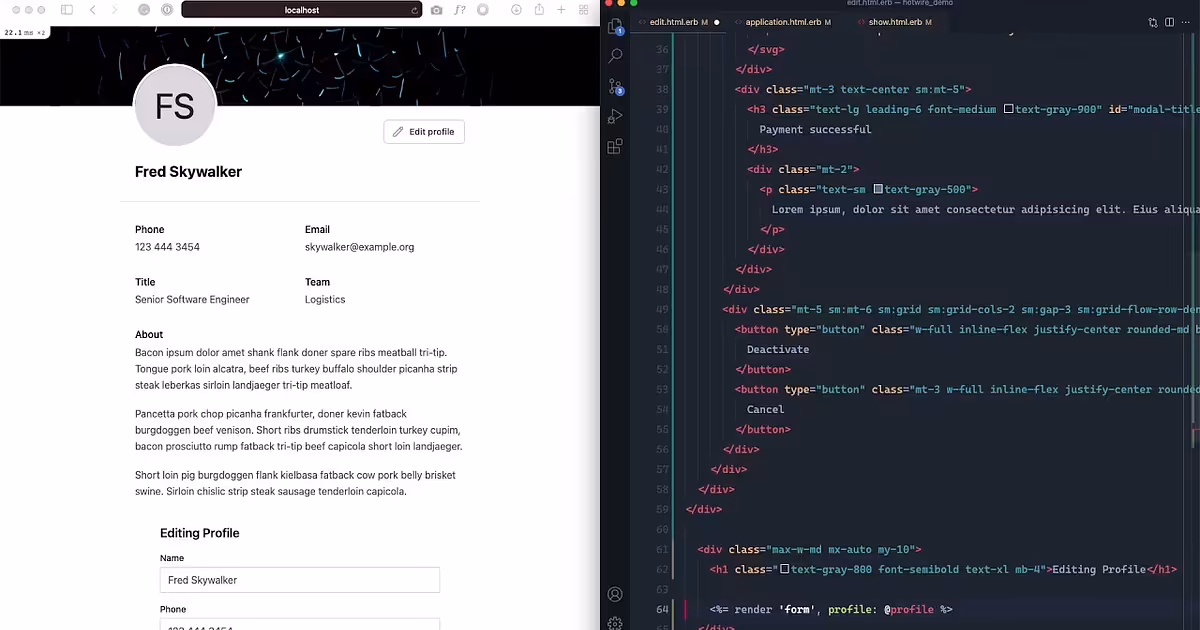Viewport: 1200px width, 630px height.
Task: Click the Lorem ipsum line in editor
Action: click(985, 209)
